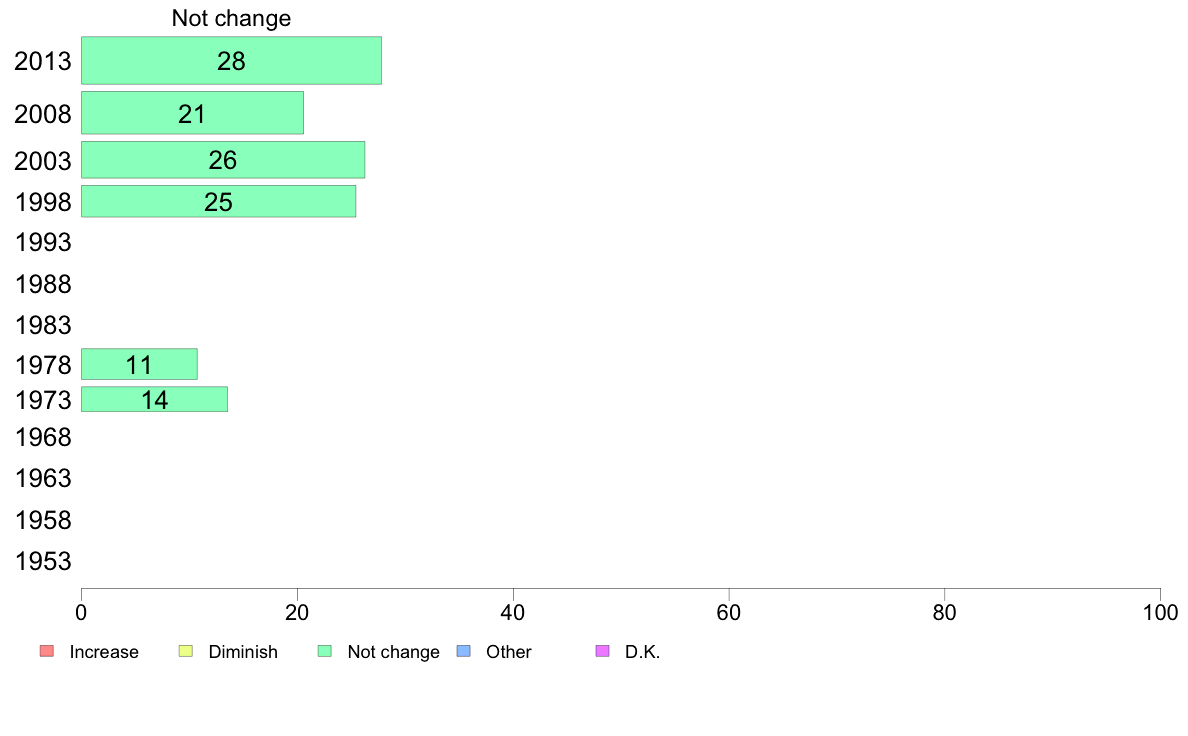Click the D.K. legend label
The image size is (1188, 736).
(642, 652)
